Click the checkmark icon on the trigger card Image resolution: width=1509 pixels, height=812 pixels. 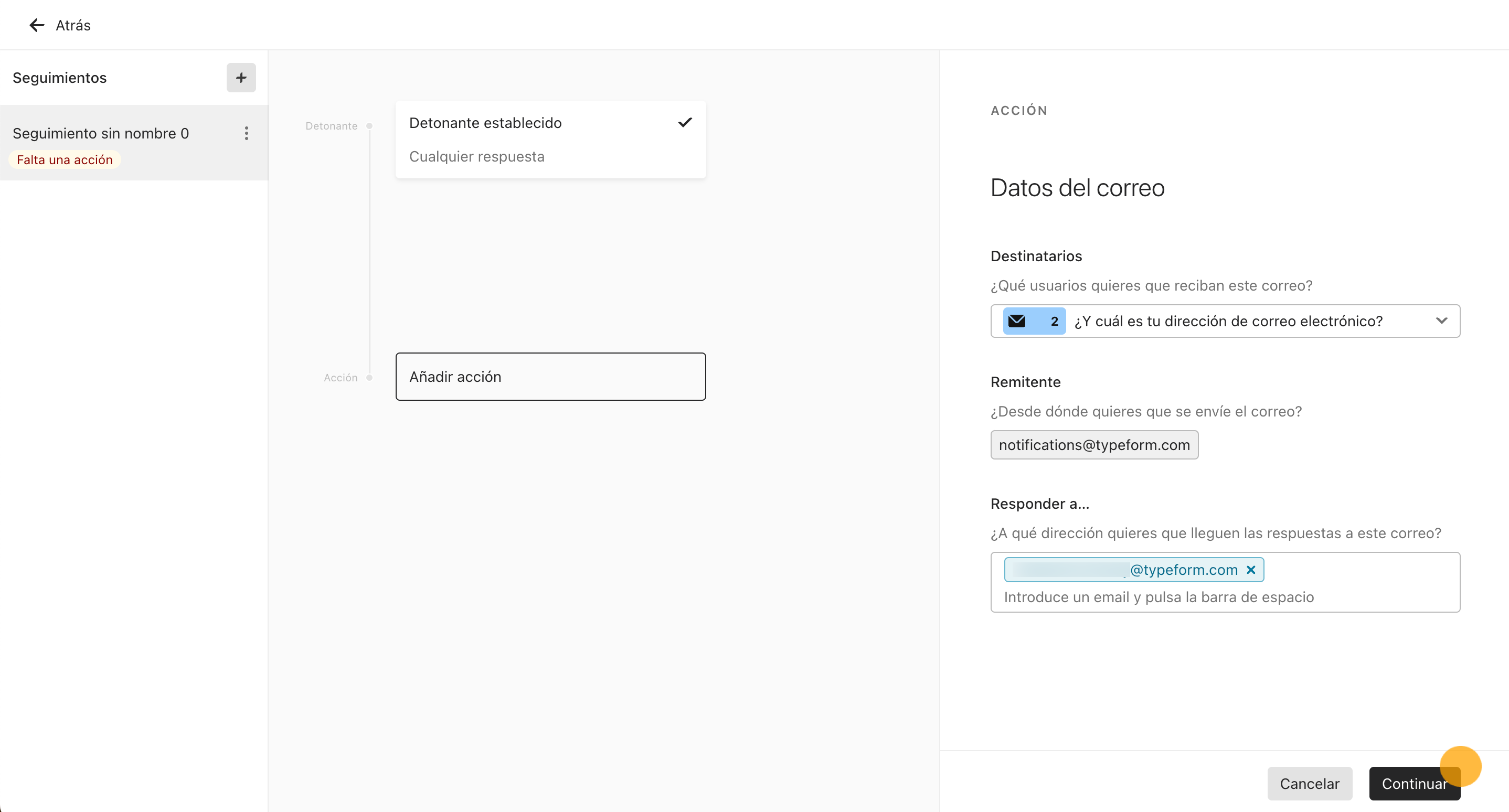coord(685,122)
